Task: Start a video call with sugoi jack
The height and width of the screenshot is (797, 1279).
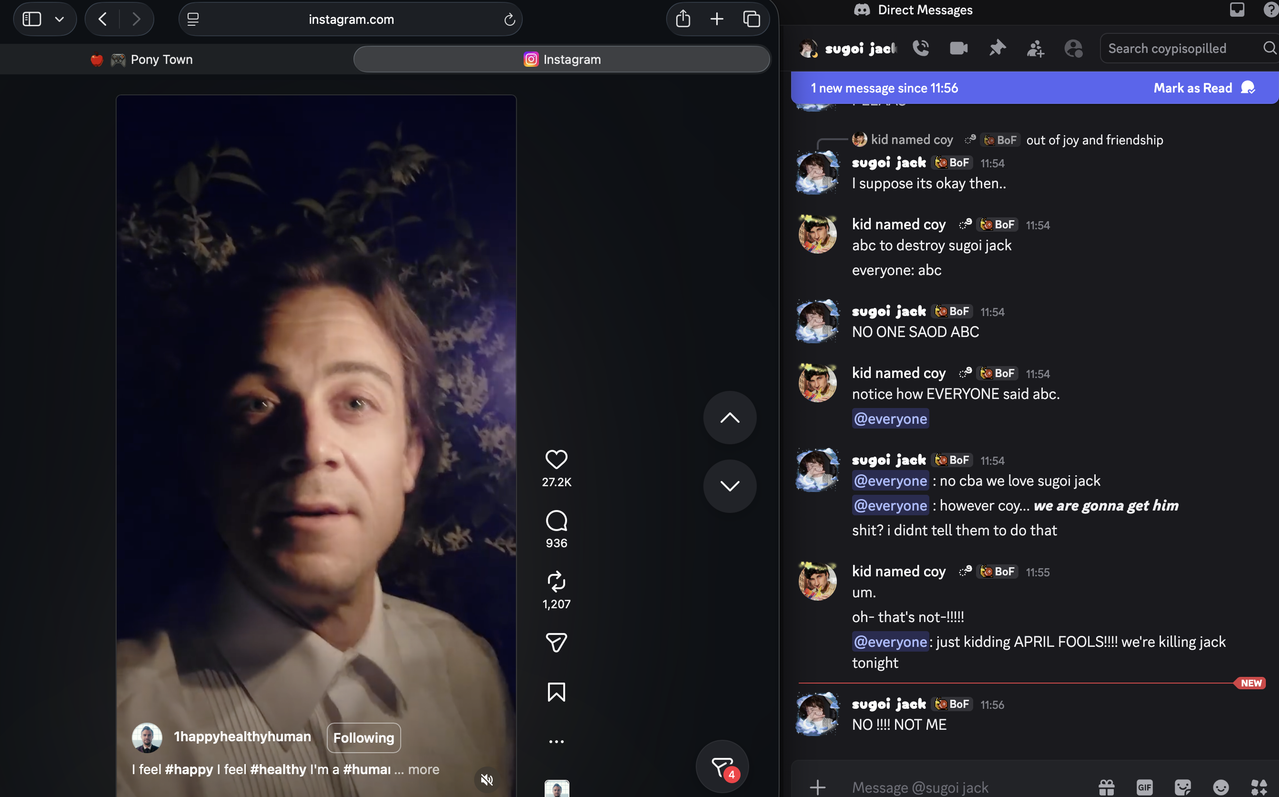Action: [958, 47]
